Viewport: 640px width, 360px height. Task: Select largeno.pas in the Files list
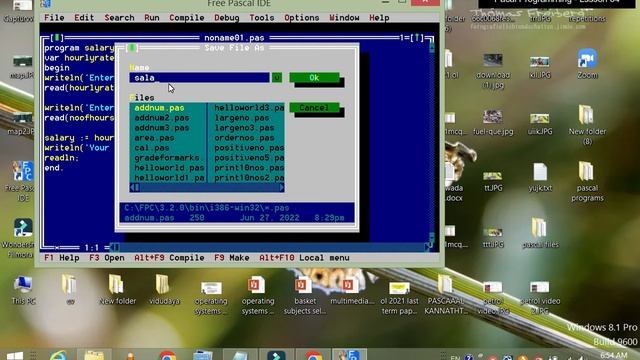click(x=242, y=118)
